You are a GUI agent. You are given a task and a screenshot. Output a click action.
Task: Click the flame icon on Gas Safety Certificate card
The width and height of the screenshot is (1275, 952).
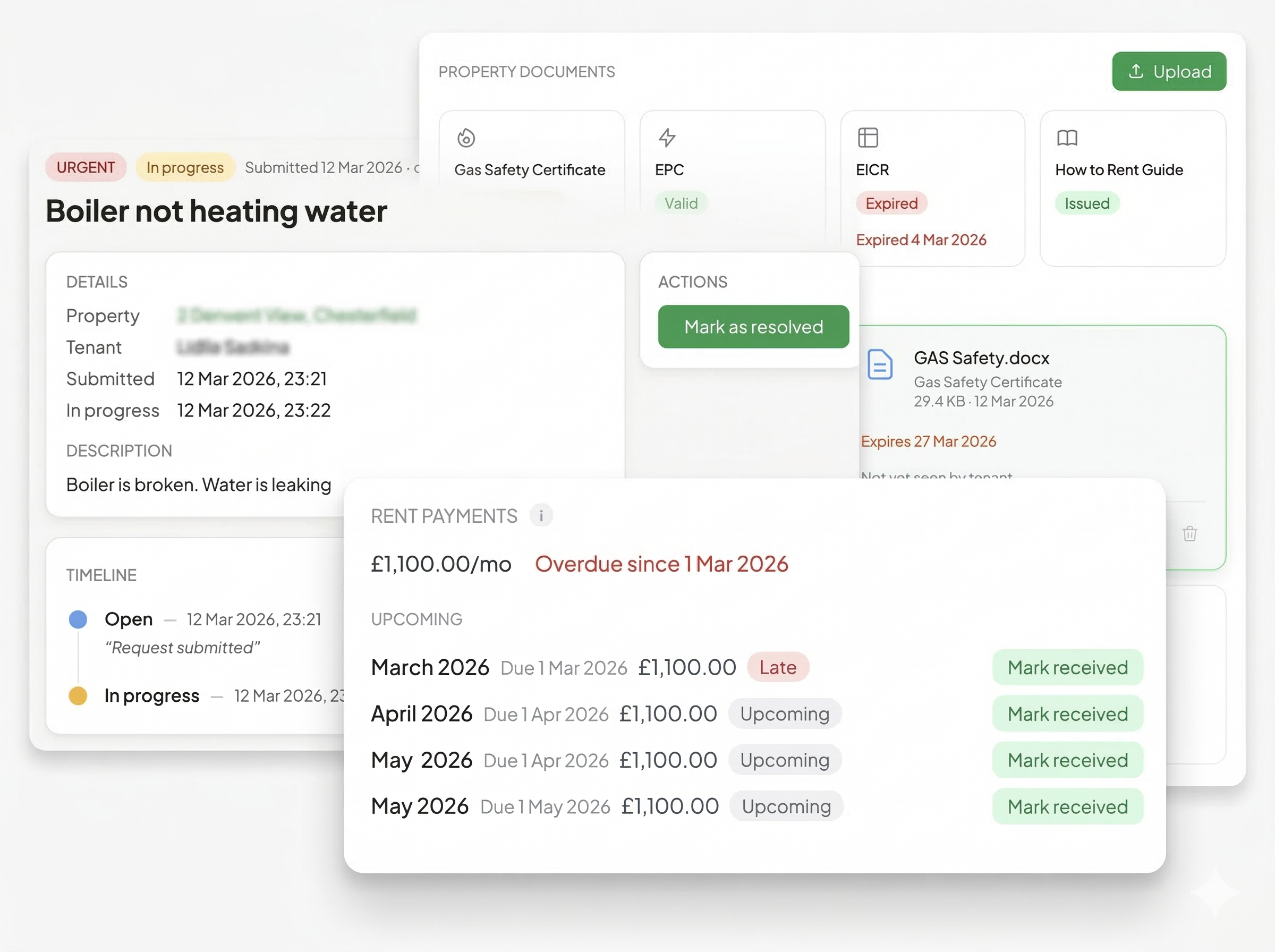point(466,138)
